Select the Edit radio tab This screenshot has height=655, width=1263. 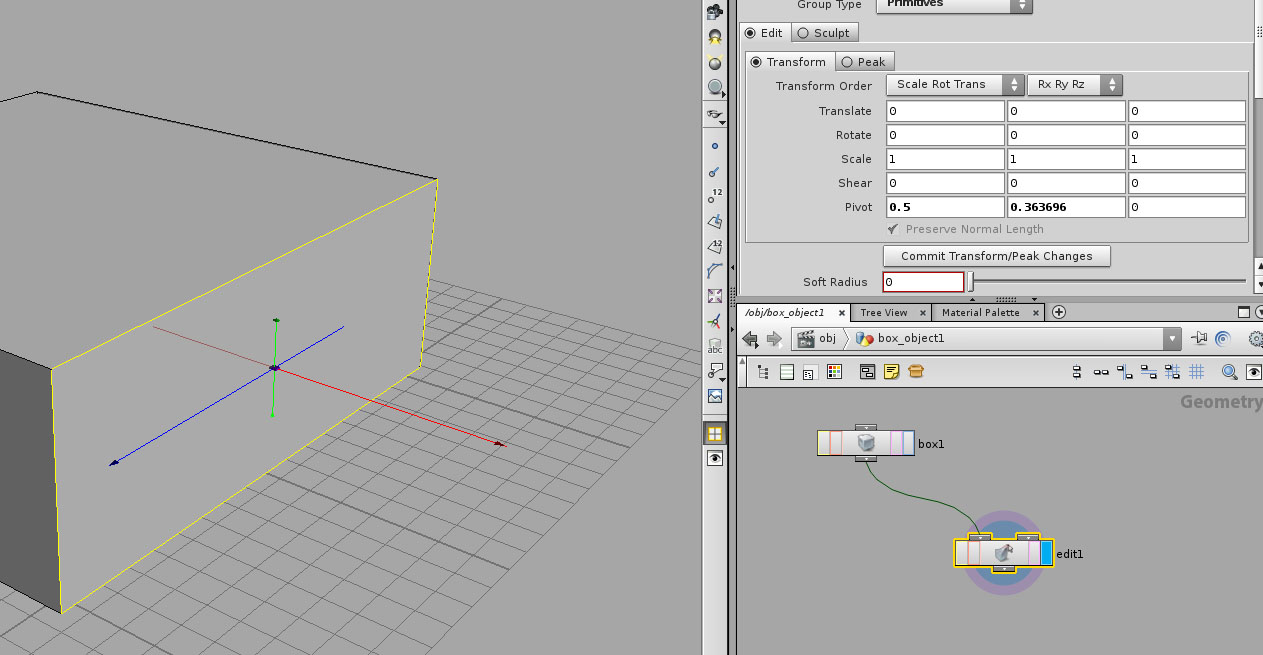click(x=765, y=33)
